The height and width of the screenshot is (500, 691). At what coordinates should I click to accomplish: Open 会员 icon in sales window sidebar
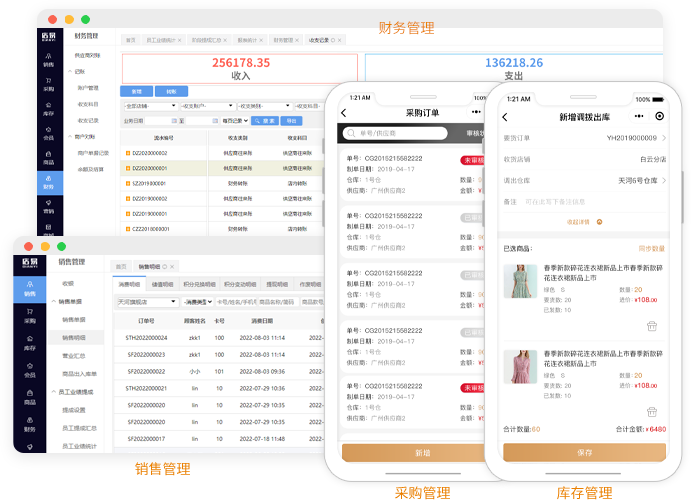30,370
